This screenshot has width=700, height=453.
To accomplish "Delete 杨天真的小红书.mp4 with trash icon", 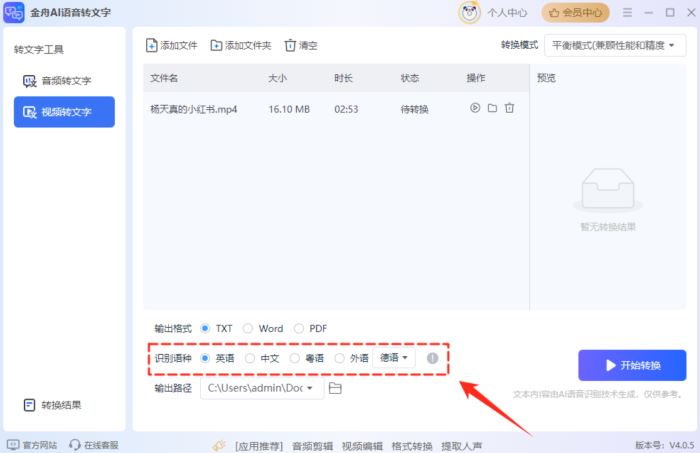I will (x=509, y=108).
